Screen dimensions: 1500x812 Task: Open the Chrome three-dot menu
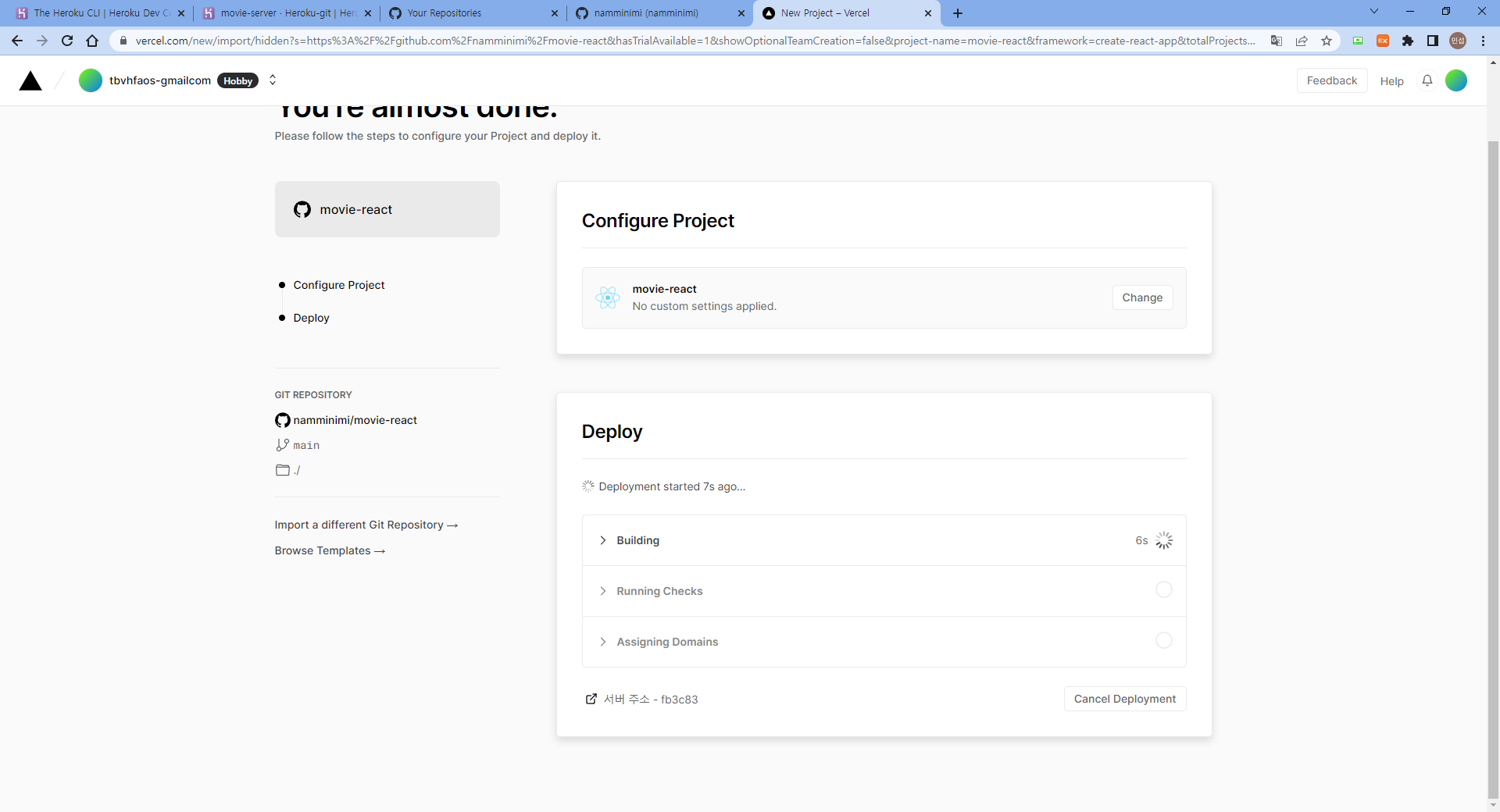[1483, 41]
